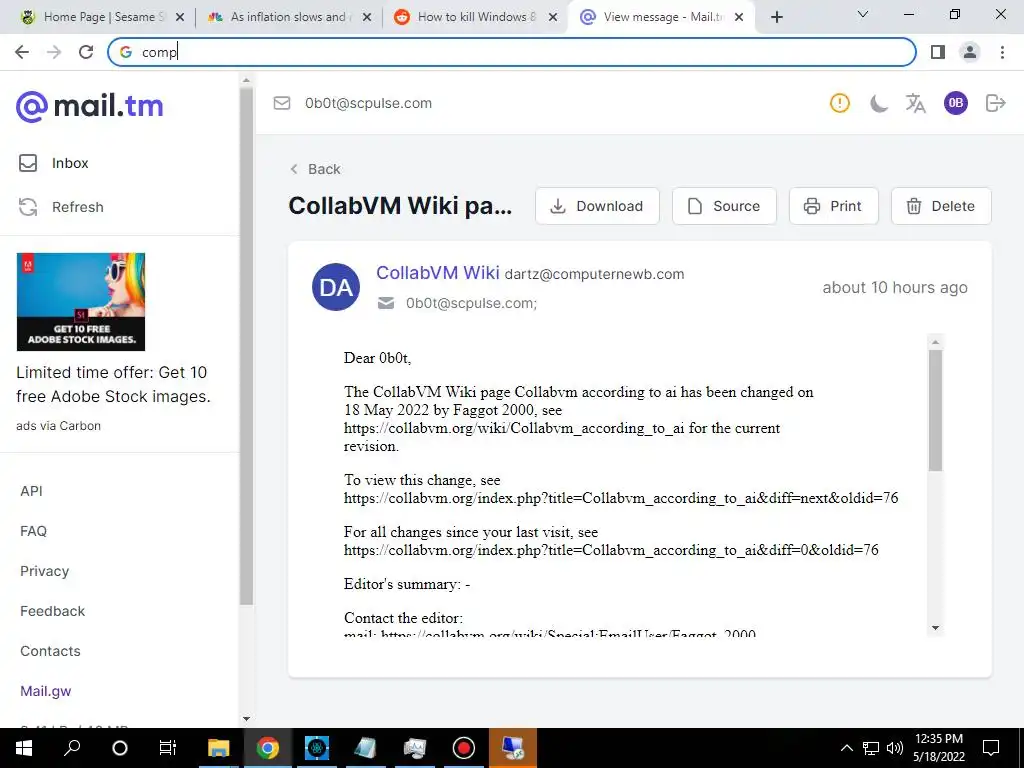
Task: Click the envelope icon beside 0b0t@scpulse.com
Action: tap(281, 103)
